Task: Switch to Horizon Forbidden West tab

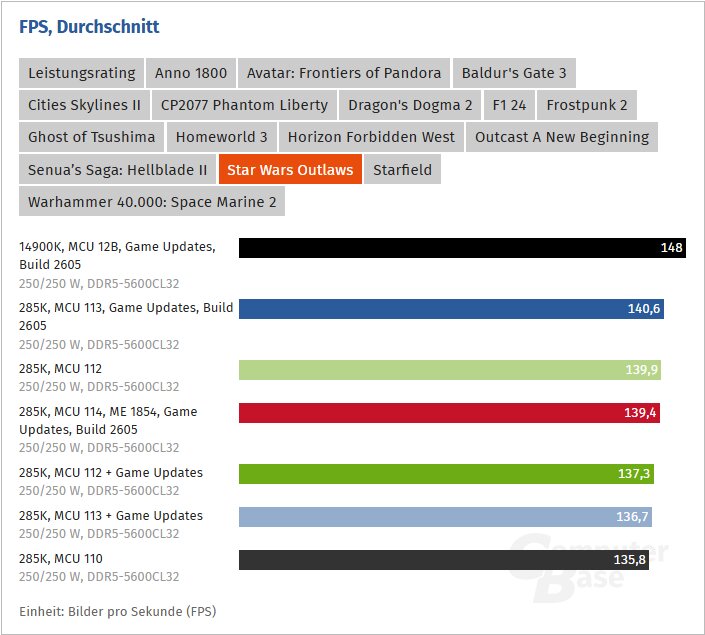Action: [x=371, y=137]
